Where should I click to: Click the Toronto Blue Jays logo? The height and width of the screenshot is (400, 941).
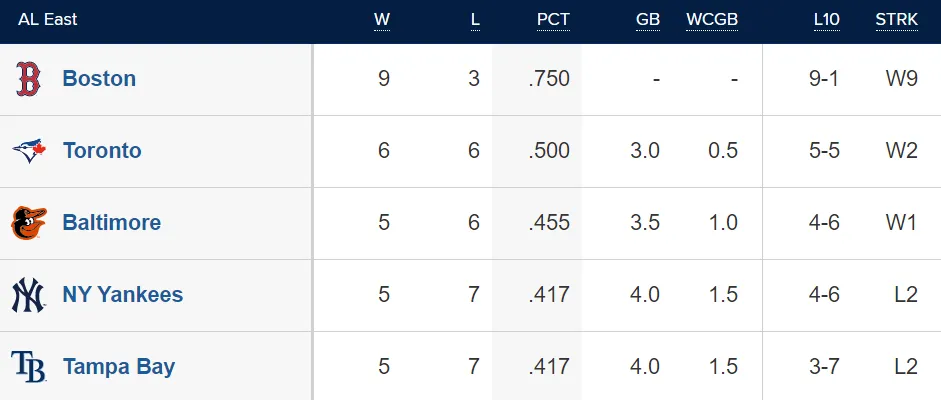click(x=28, y=151)
